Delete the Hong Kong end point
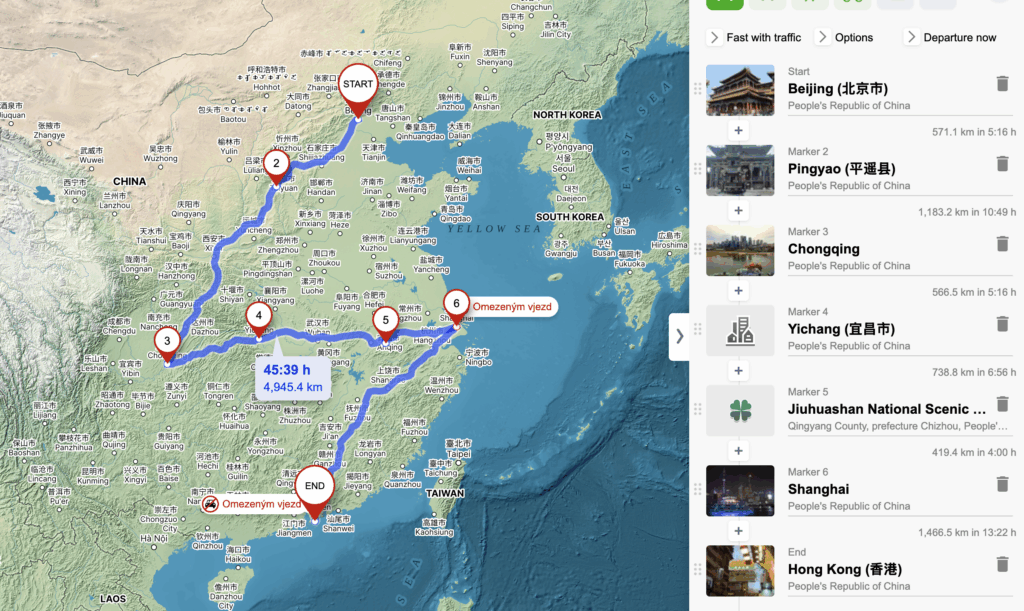 pos(1002,565)
